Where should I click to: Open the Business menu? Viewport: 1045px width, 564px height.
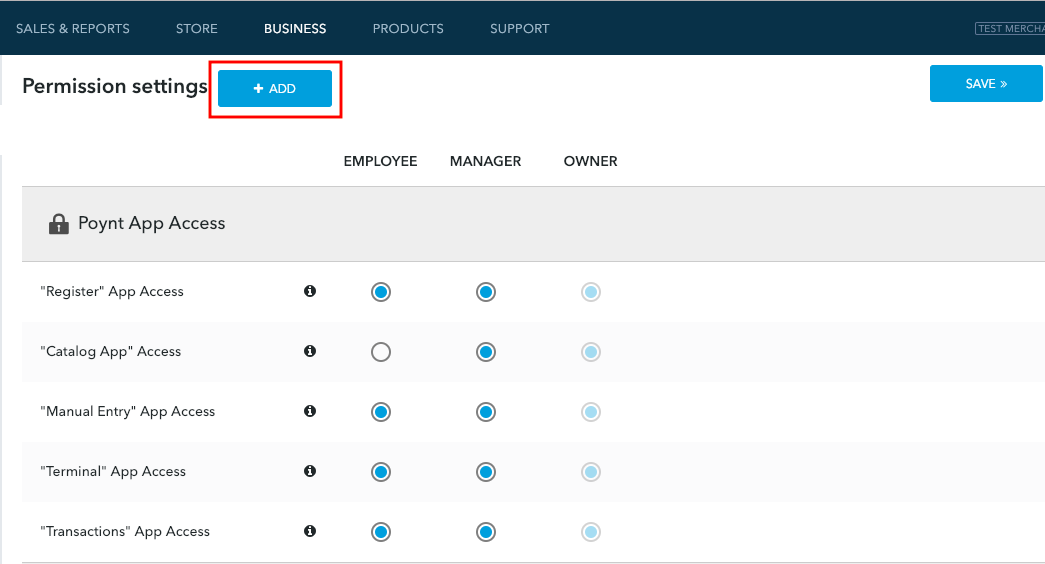295,29
